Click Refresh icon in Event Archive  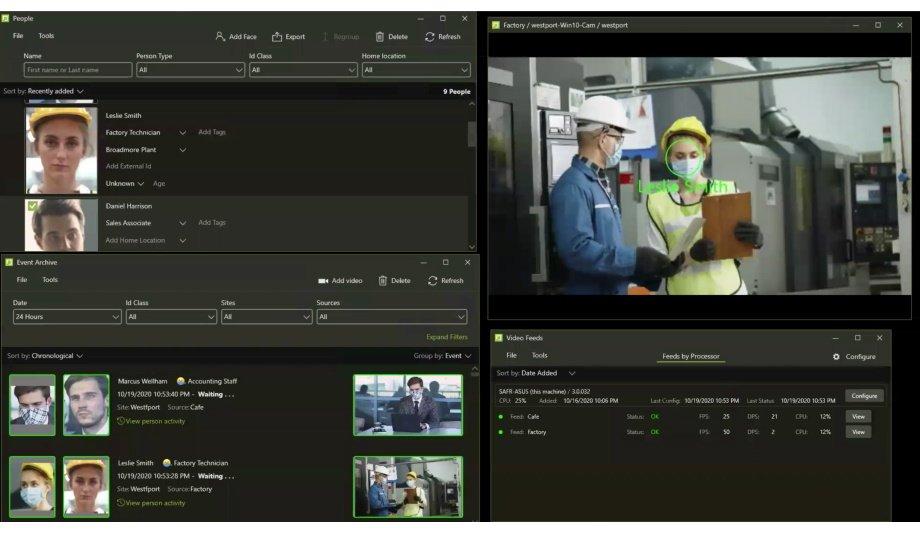pyautogui.click(x=432, y=281)
